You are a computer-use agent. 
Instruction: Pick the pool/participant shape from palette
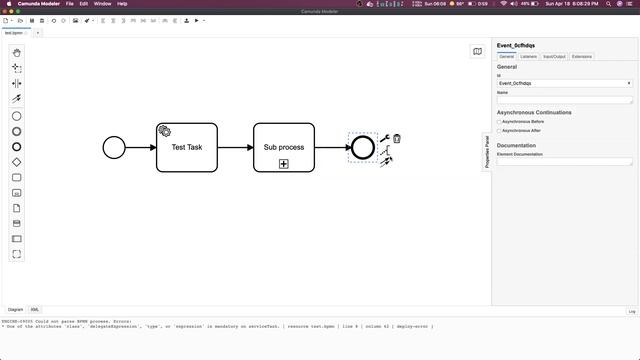[x=16, y=239]
